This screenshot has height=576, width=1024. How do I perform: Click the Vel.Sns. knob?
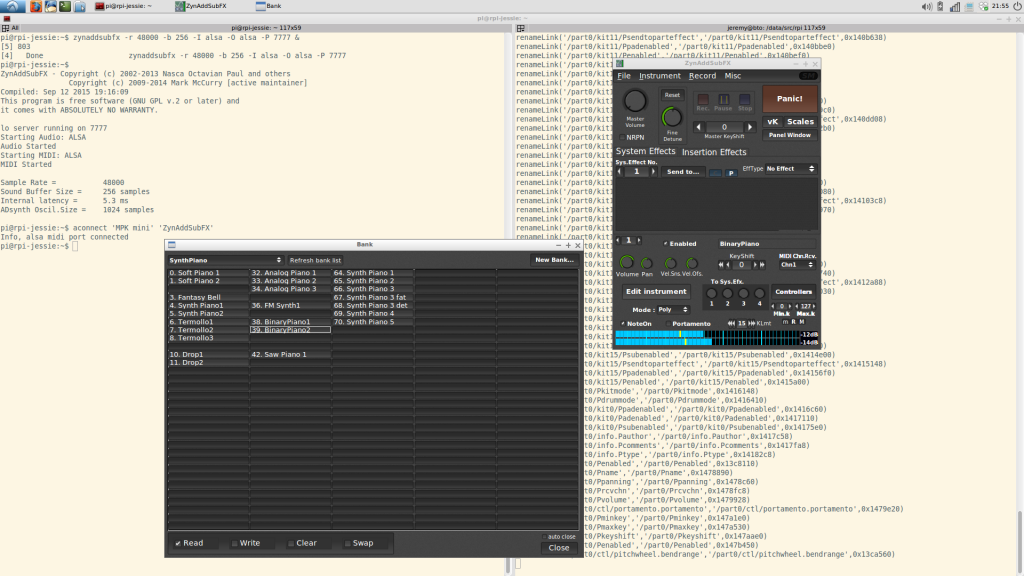670,263
